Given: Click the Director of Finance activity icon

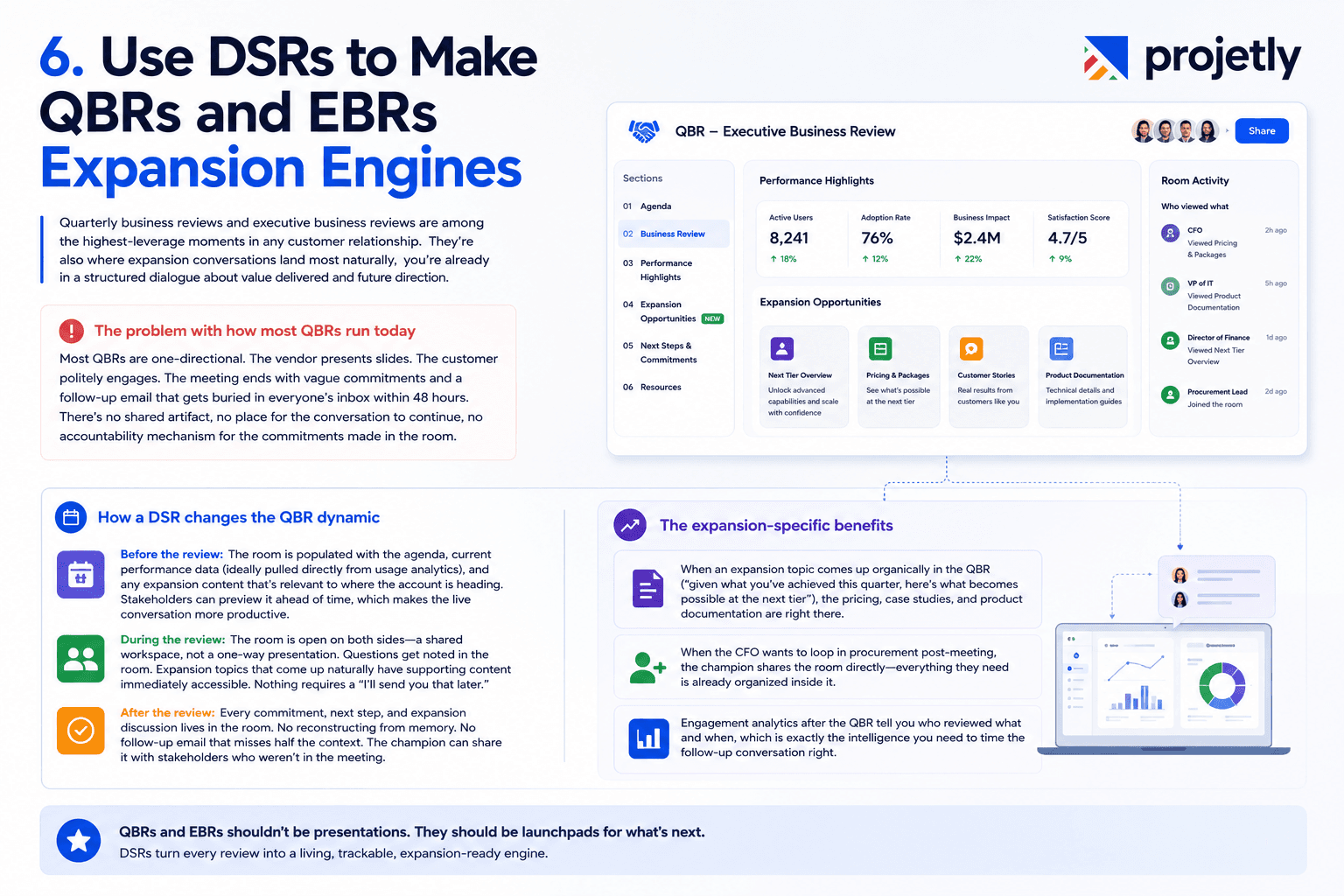Looking at the screenshot, I should 1171,340.
